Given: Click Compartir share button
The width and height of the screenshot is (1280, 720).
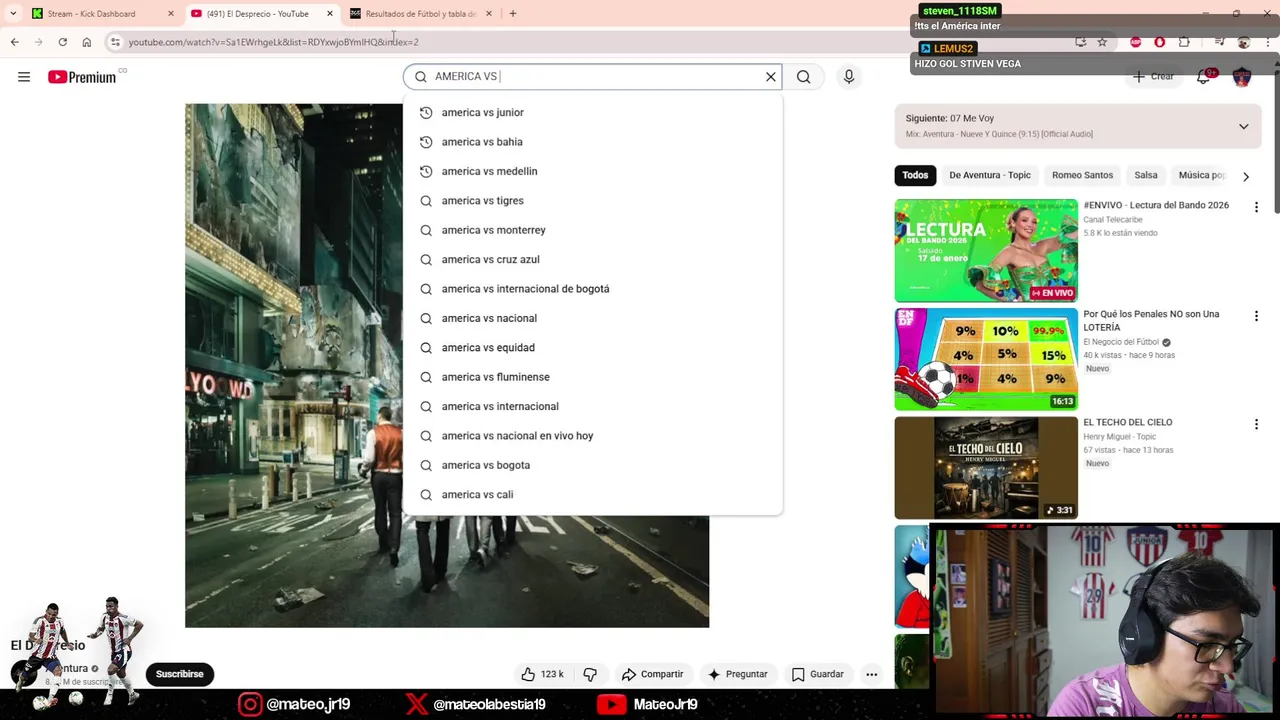Looking at the screenshot, I should (652, 674).
